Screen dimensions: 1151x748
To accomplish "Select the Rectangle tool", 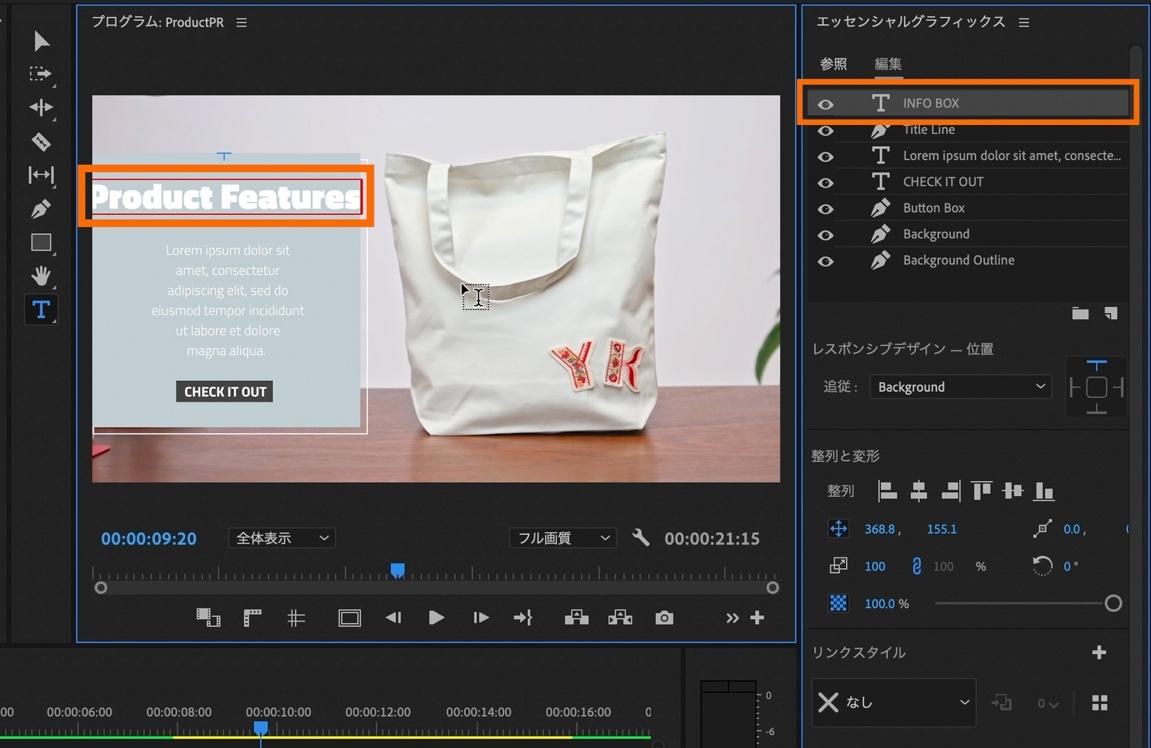I will (41, 242).
